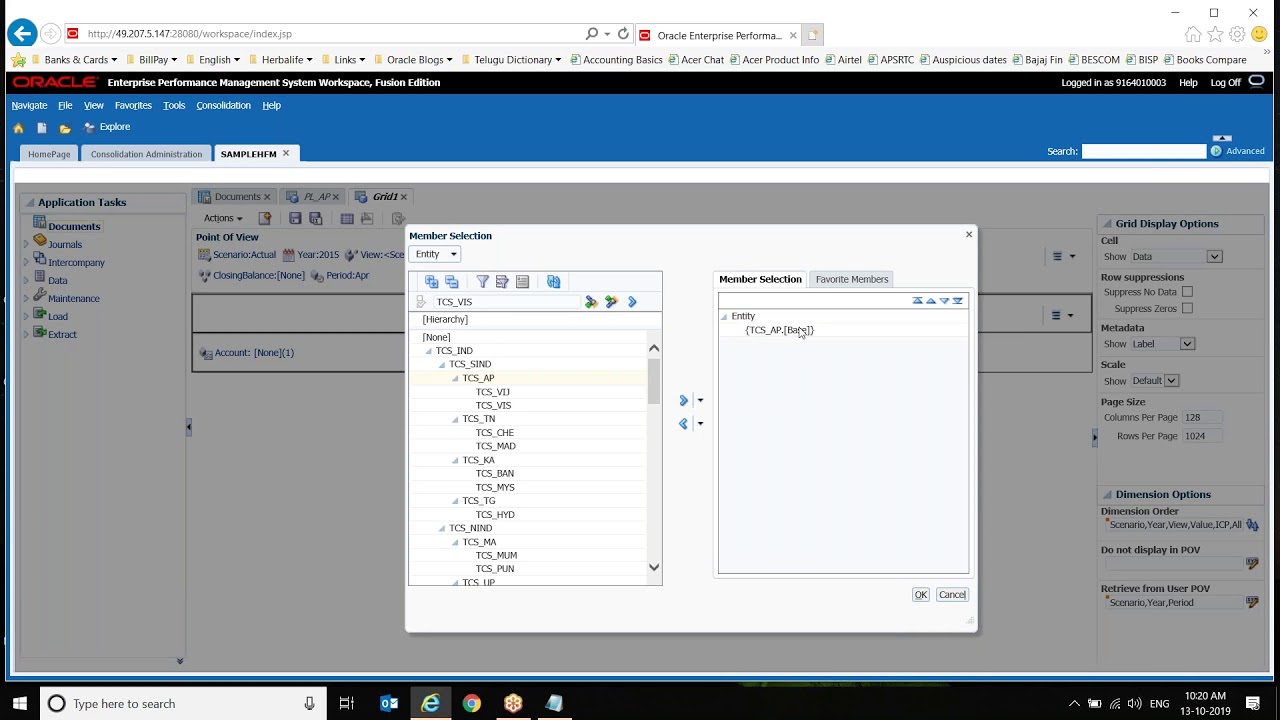Open Google Chrome from the taskbar
Screen dimensions: 1280x720
(471, 703)
